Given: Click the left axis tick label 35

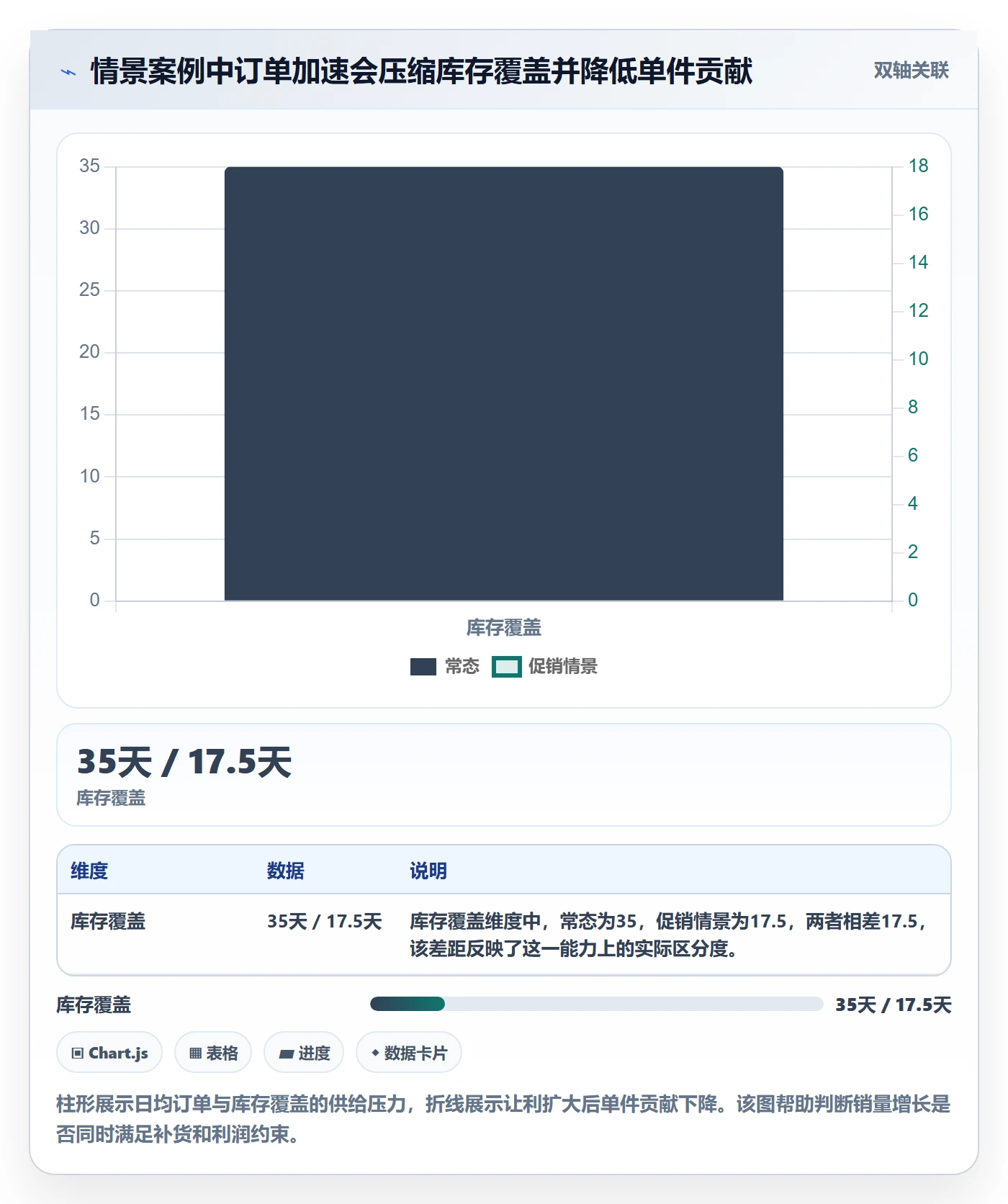Looking at the screenshot, I should [x=90, y=166].
